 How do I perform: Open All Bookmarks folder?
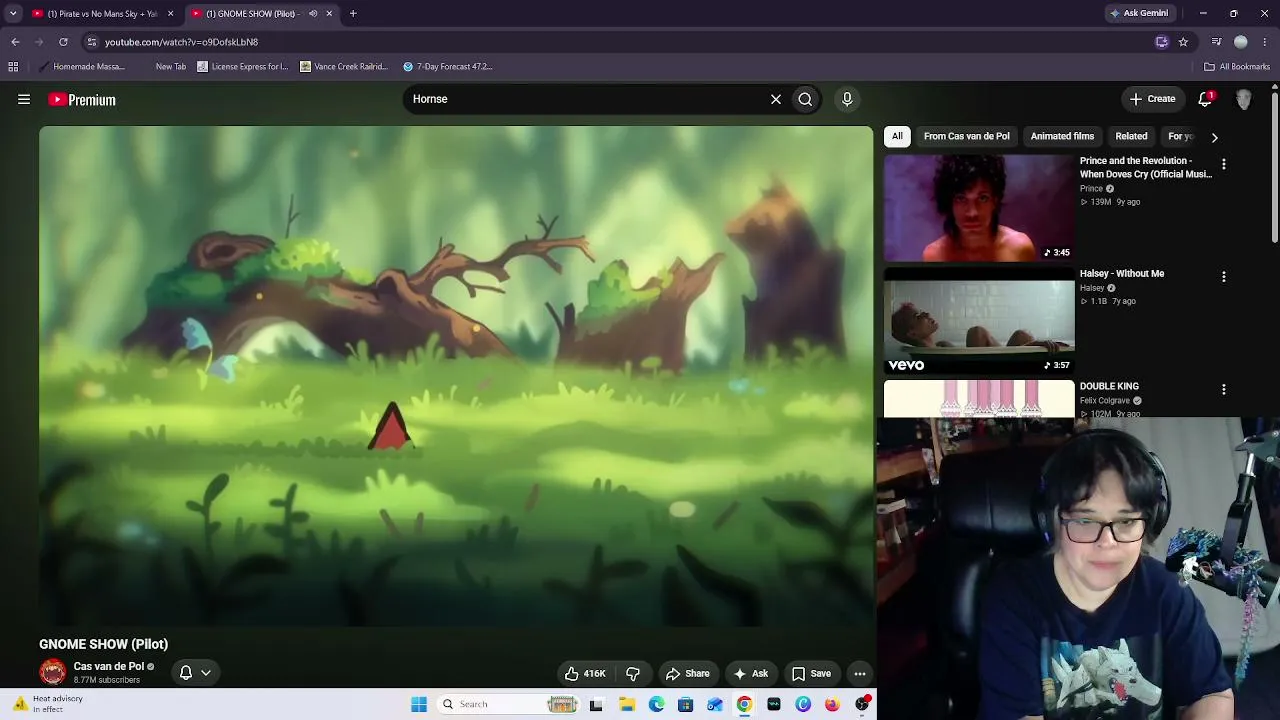(1237, 67)
